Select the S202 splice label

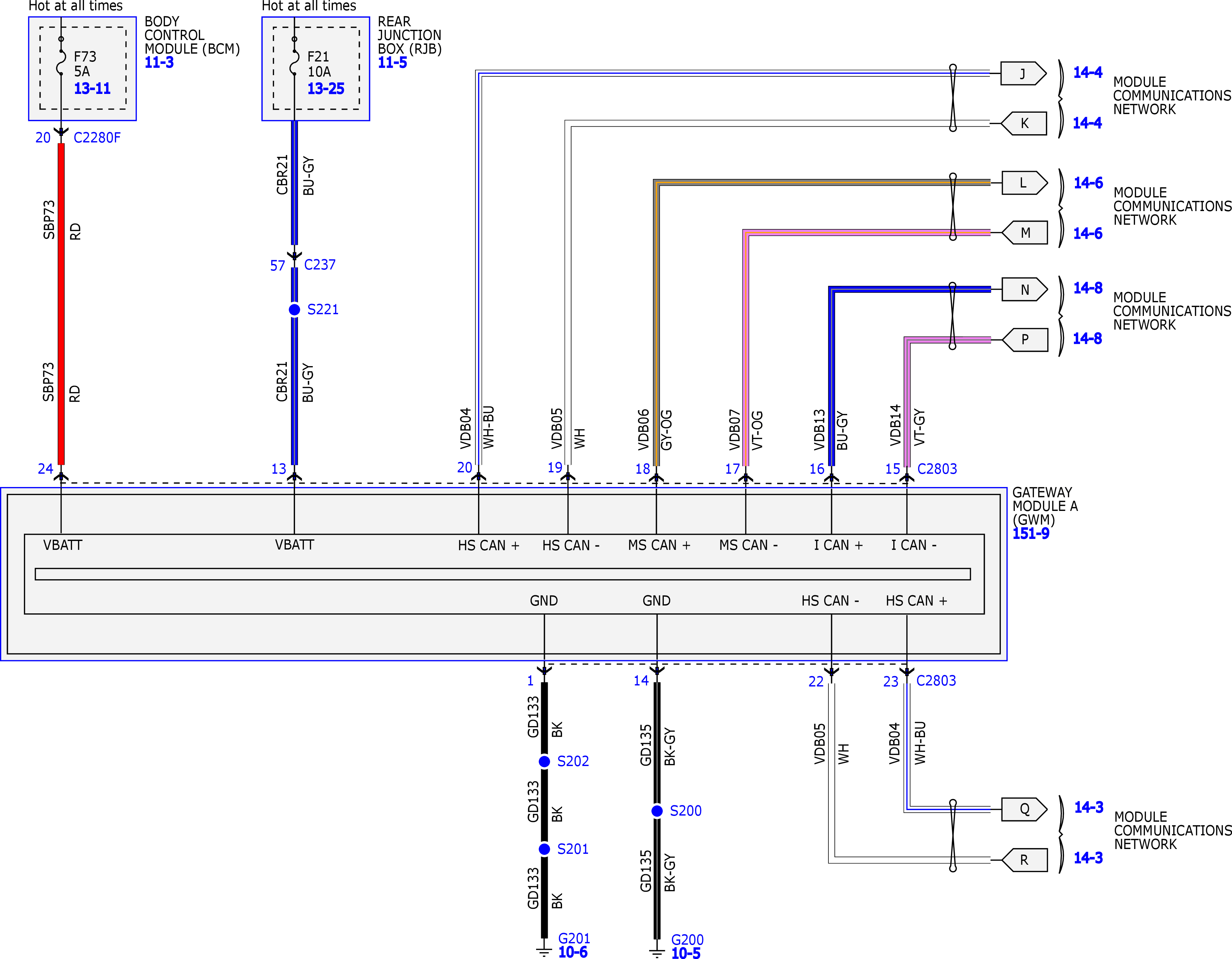(x=573, y=762)
